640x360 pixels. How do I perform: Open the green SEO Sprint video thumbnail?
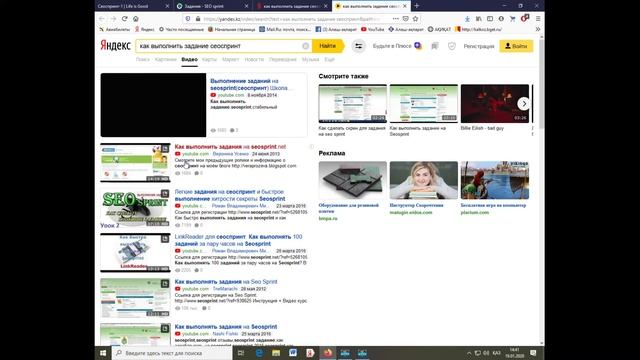click(135, 207)
